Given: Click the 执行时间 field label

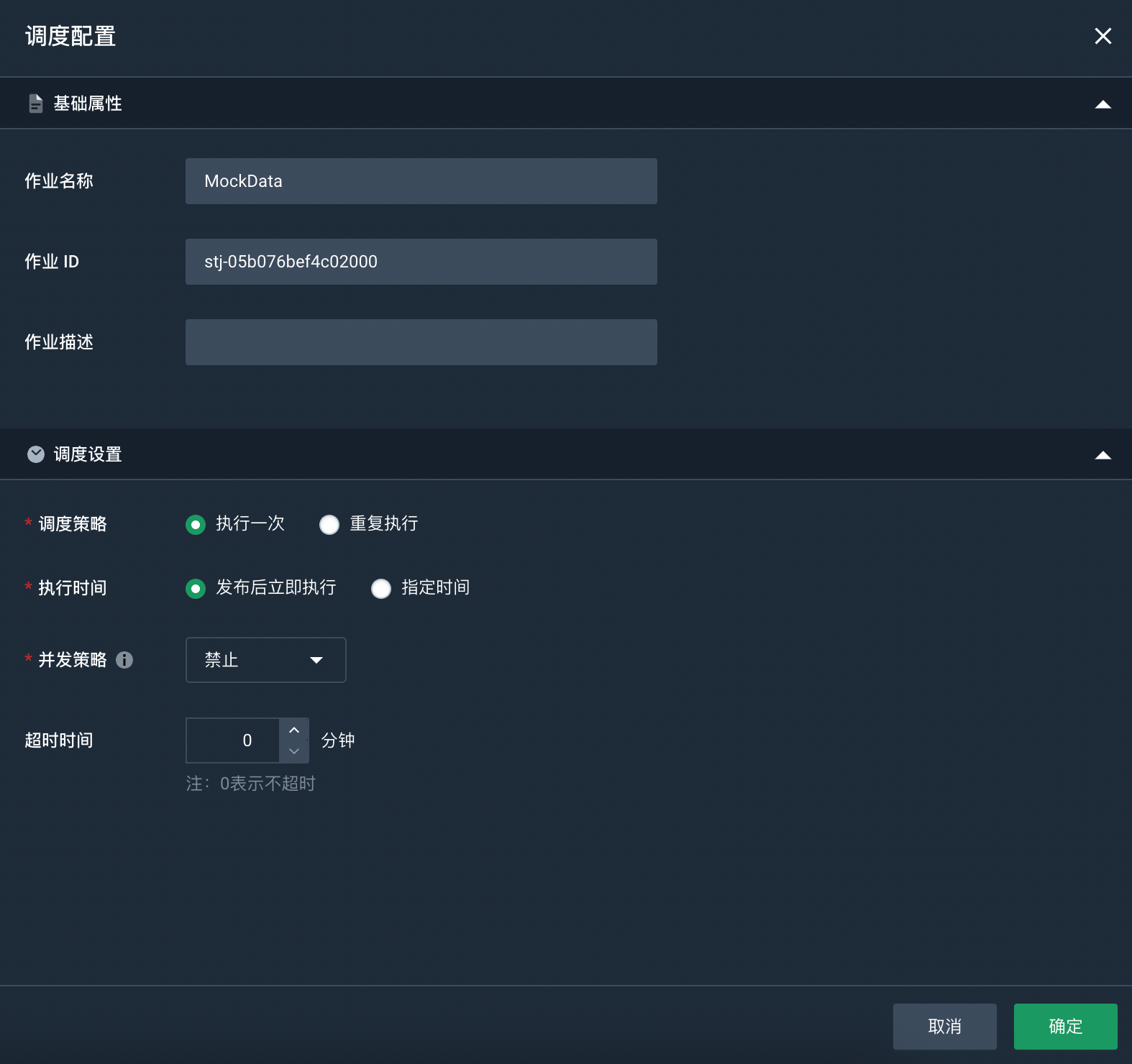Looking at the screenshot, I should 73,588.
